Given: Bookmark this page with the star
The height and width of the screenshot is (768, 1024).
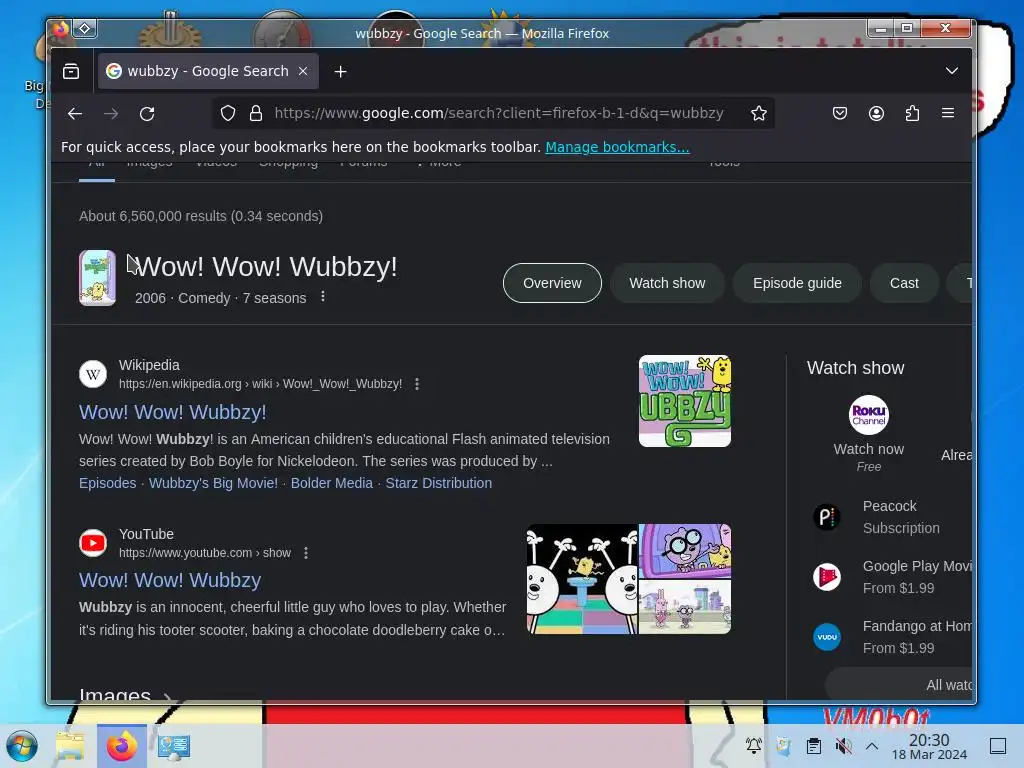Looking at the screenshot, I should coord(759,114).
